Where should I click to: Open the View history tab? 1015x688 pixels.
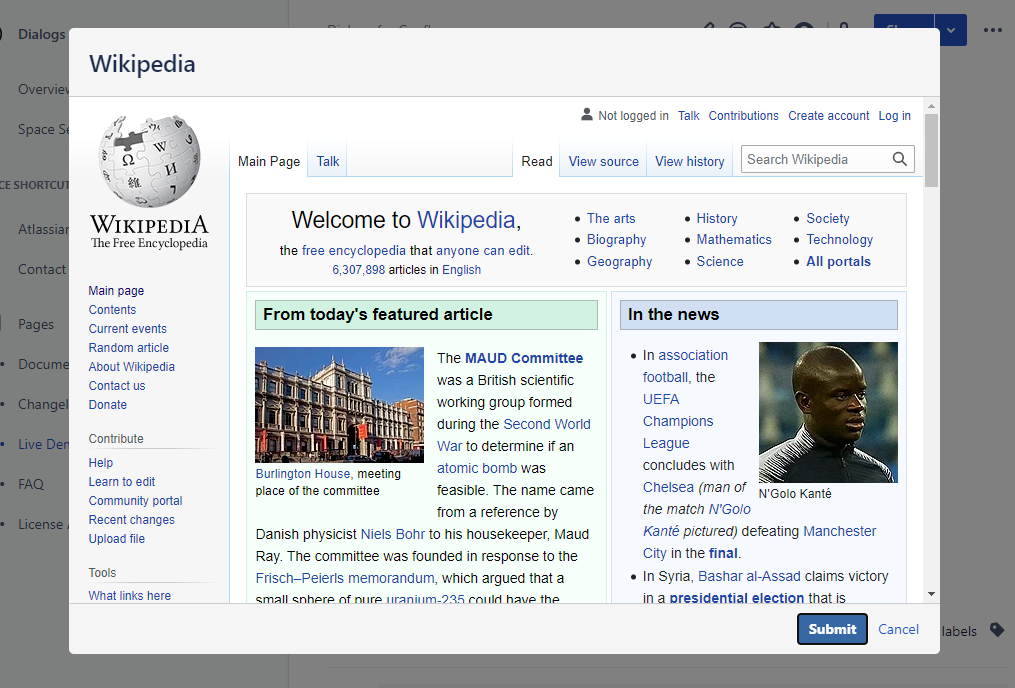pos(689,161)
